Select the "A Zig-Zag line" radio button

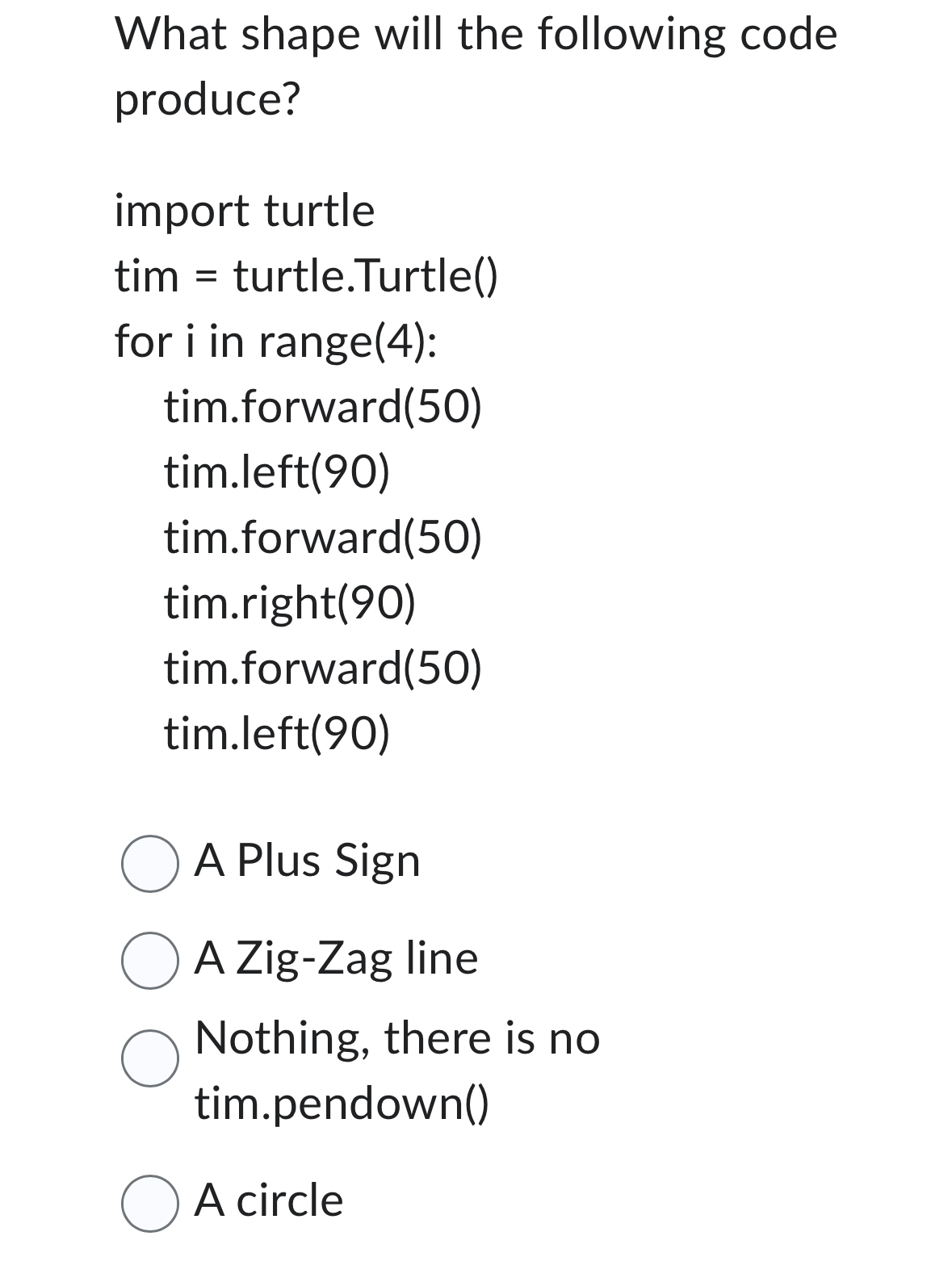pos(150,962)
